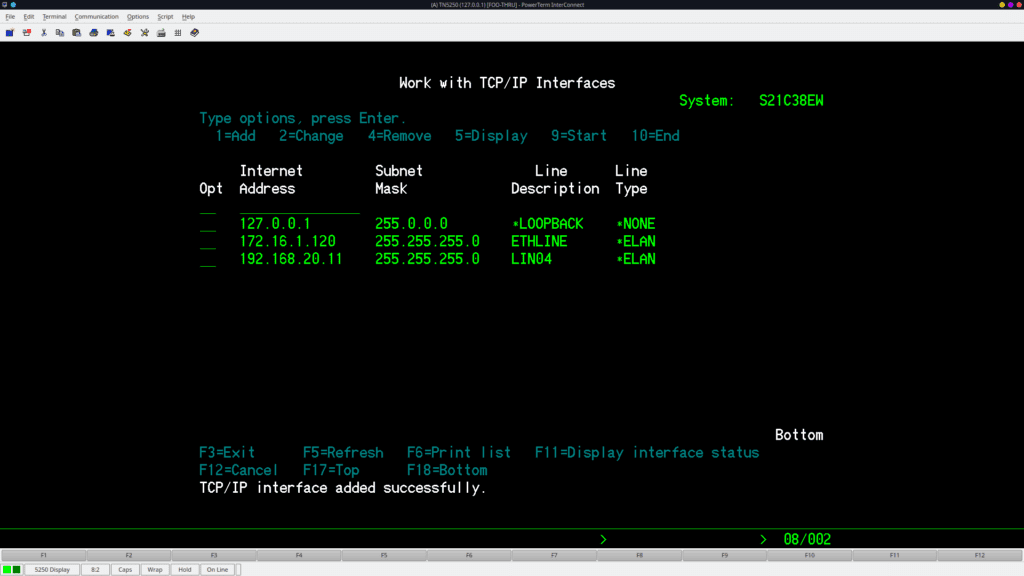Screen dimensions: 1024x576
Task: Click the LIN04 line description text
Action: [x=531, y=259]
